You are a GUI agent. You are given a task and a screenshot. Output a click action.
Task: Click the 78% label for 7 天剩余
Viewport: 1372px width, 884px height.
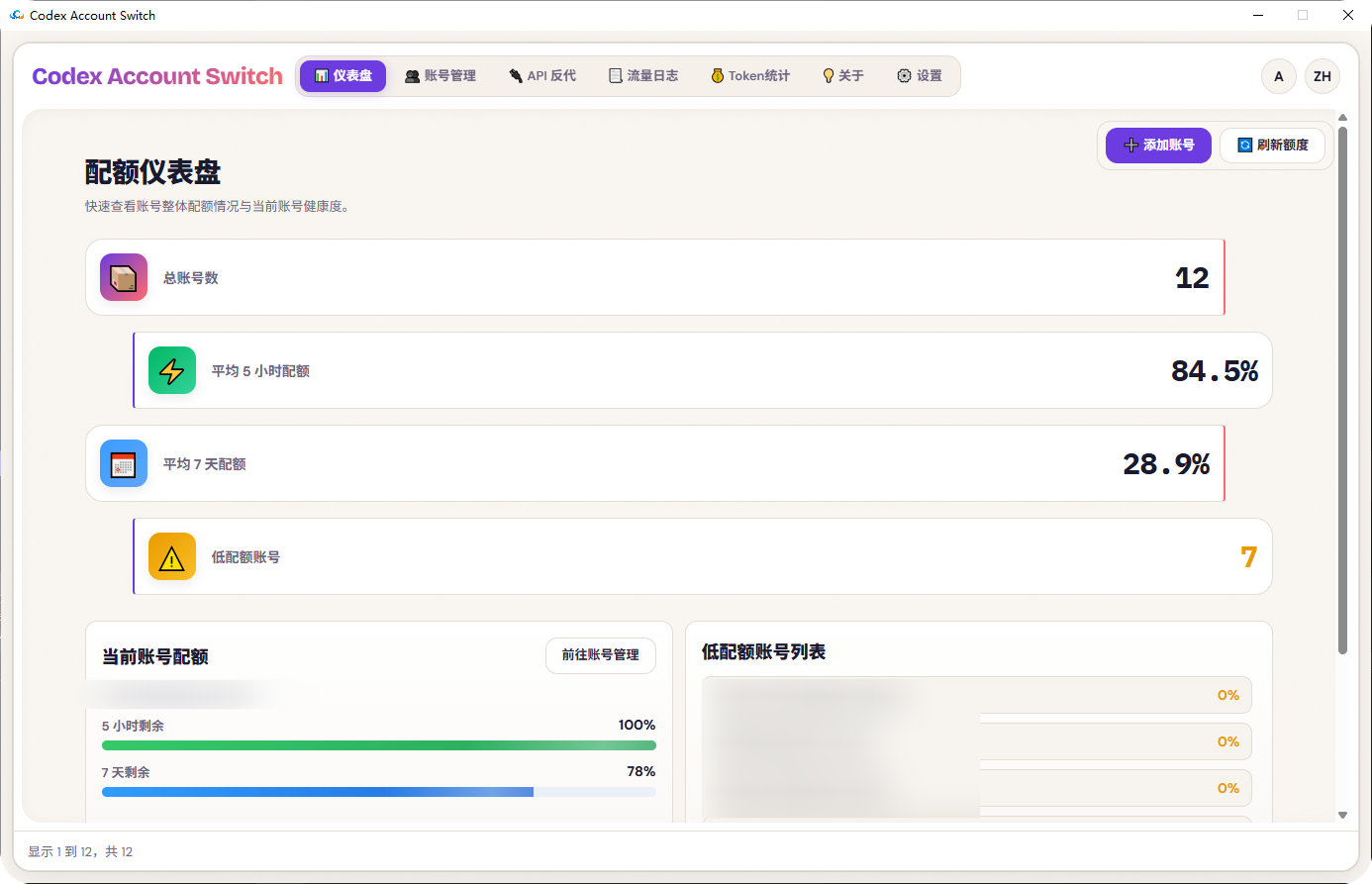click(641, 772)
